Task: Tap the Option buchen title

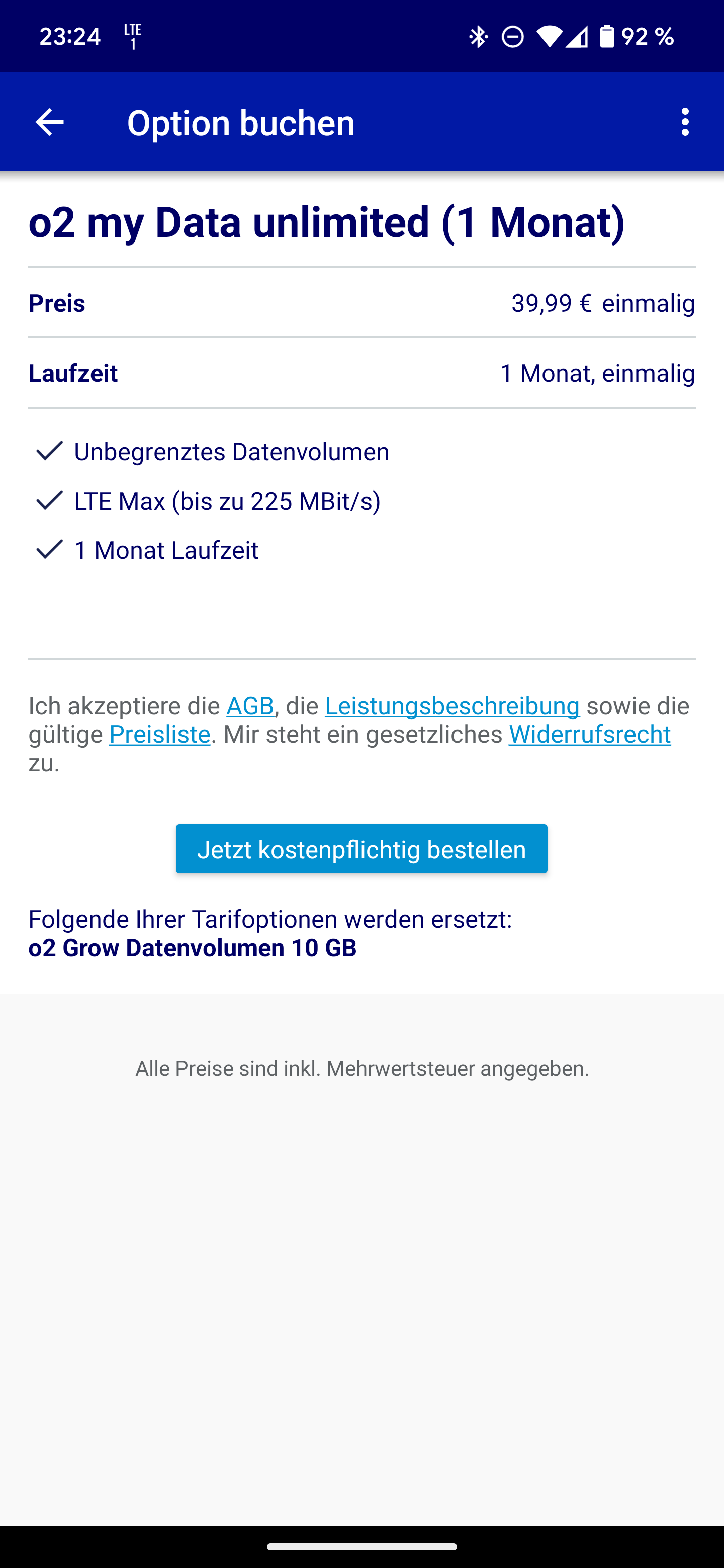Action: [x=240, y=122]
